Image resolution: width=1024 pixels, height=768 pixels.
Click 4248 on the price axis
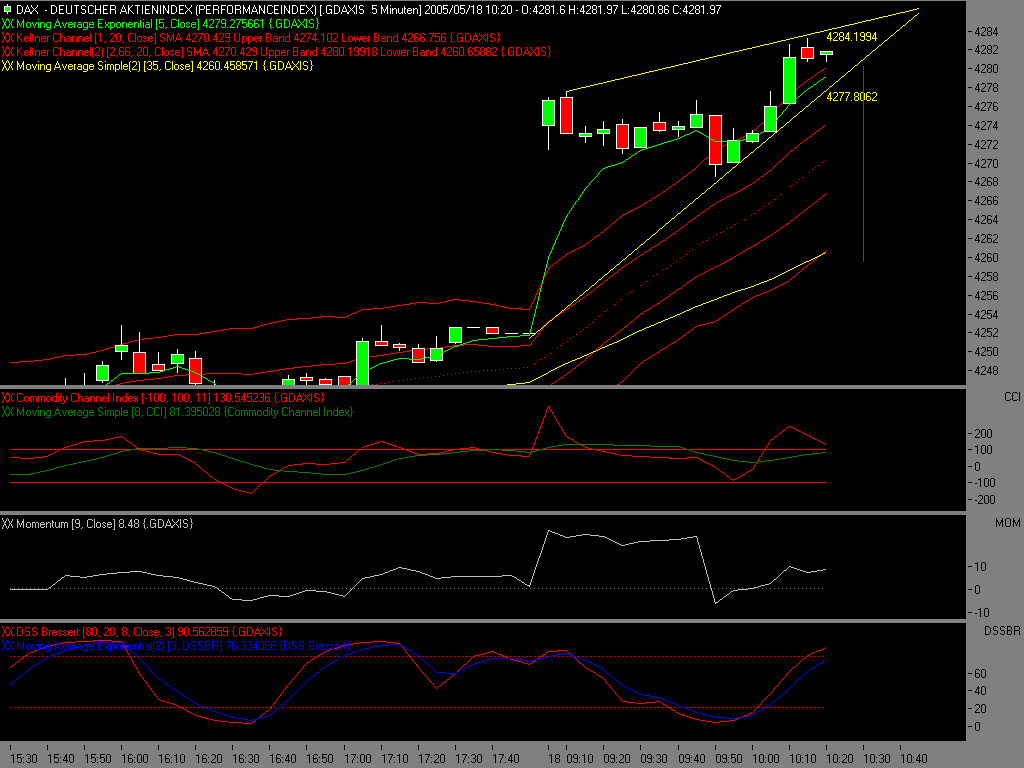pos(986,370)
